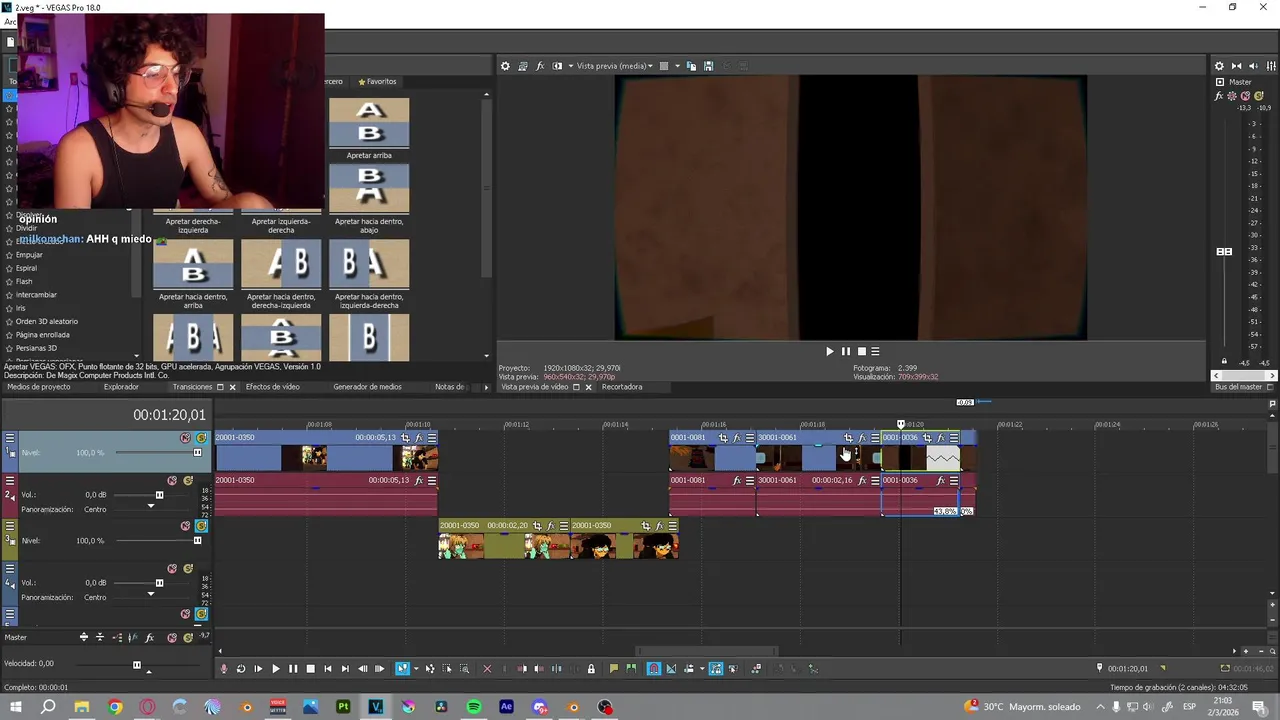Toggle mute on video track 1
This screenshot has width=1280, height=720.
click(185, 438)
